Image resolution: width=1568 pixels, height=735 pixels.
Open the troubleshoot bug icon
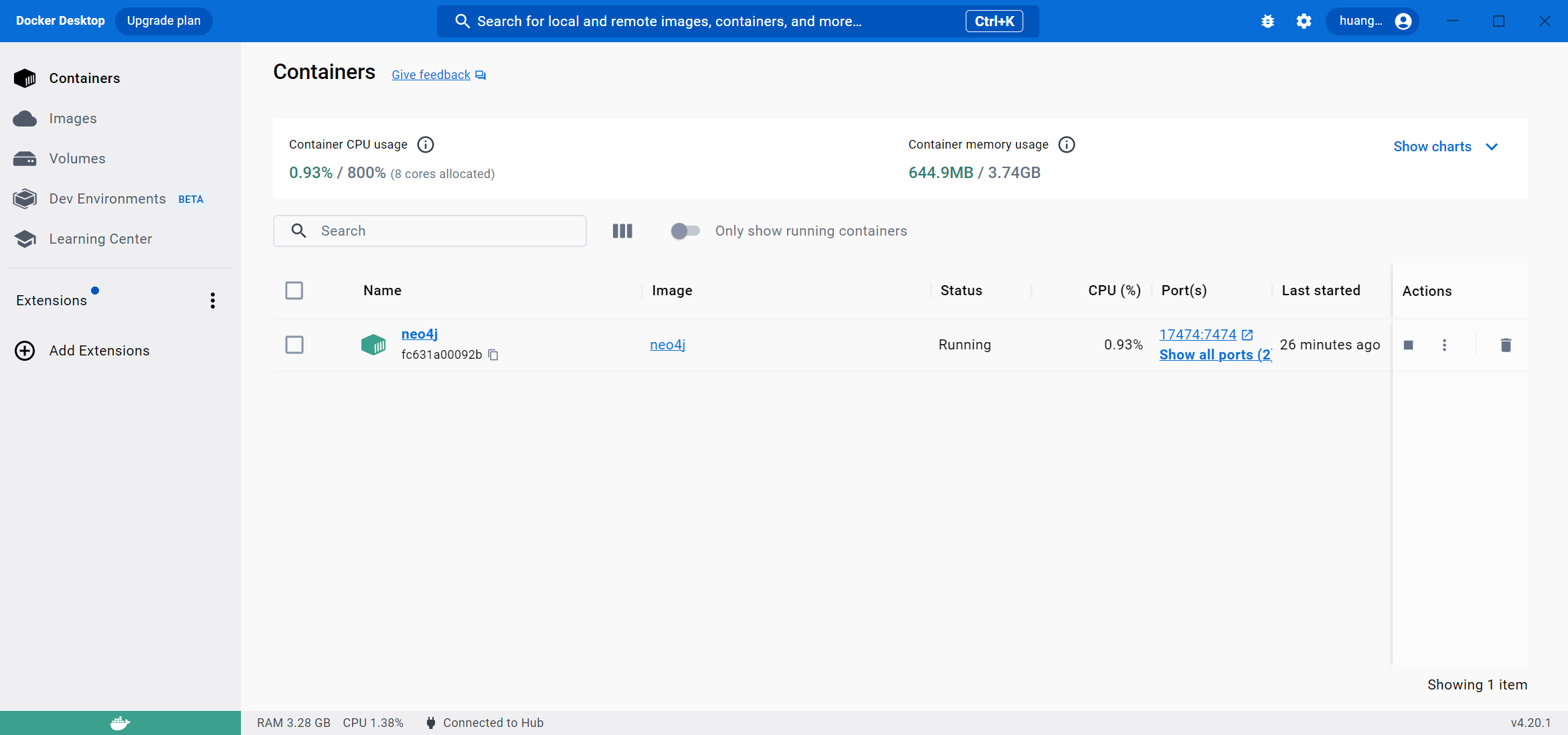[1268, 21]
